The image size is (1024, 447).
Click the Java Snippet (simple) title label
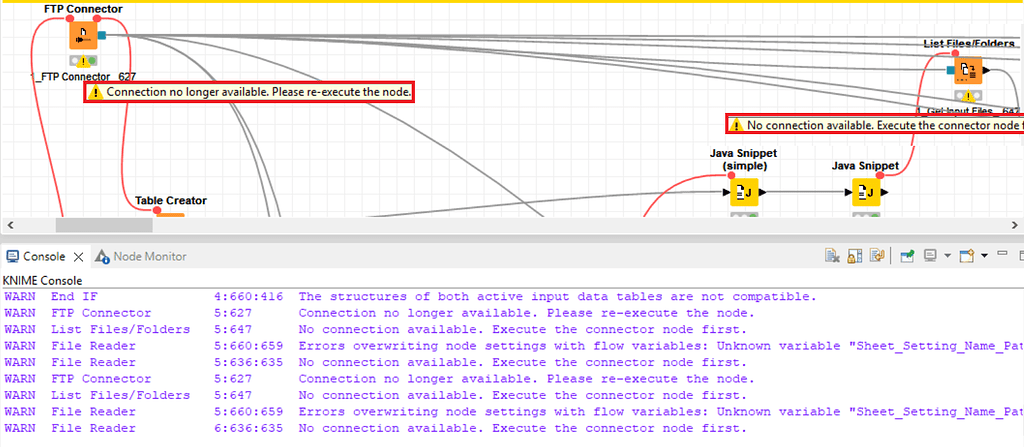[x=743, y=159]
